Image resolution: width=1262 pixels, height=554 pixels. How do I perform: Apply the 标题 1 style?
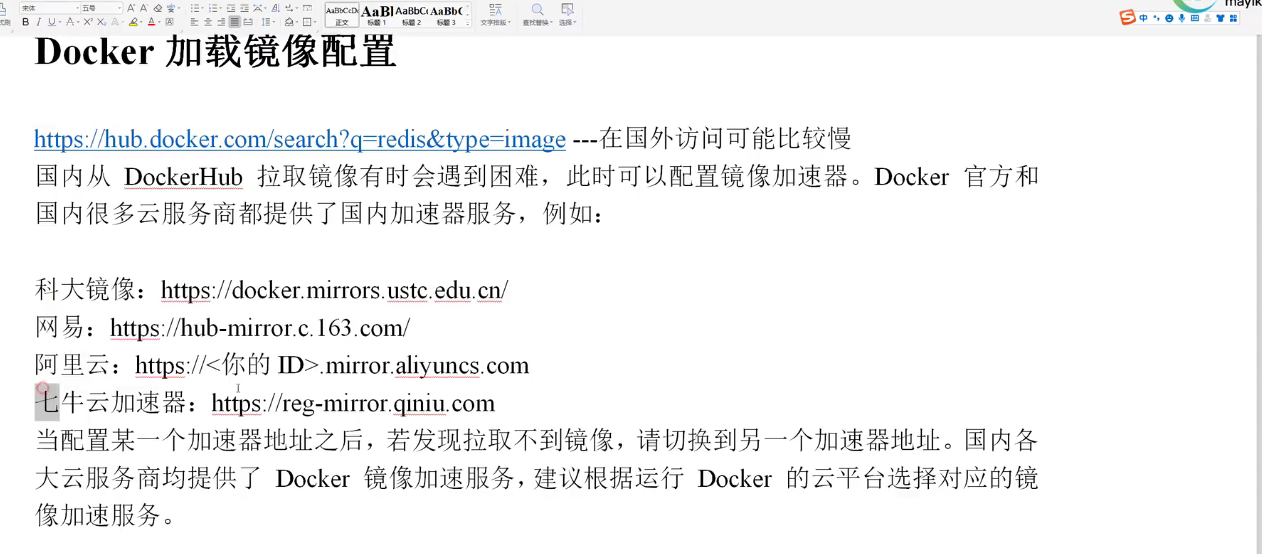coord(376,14)
